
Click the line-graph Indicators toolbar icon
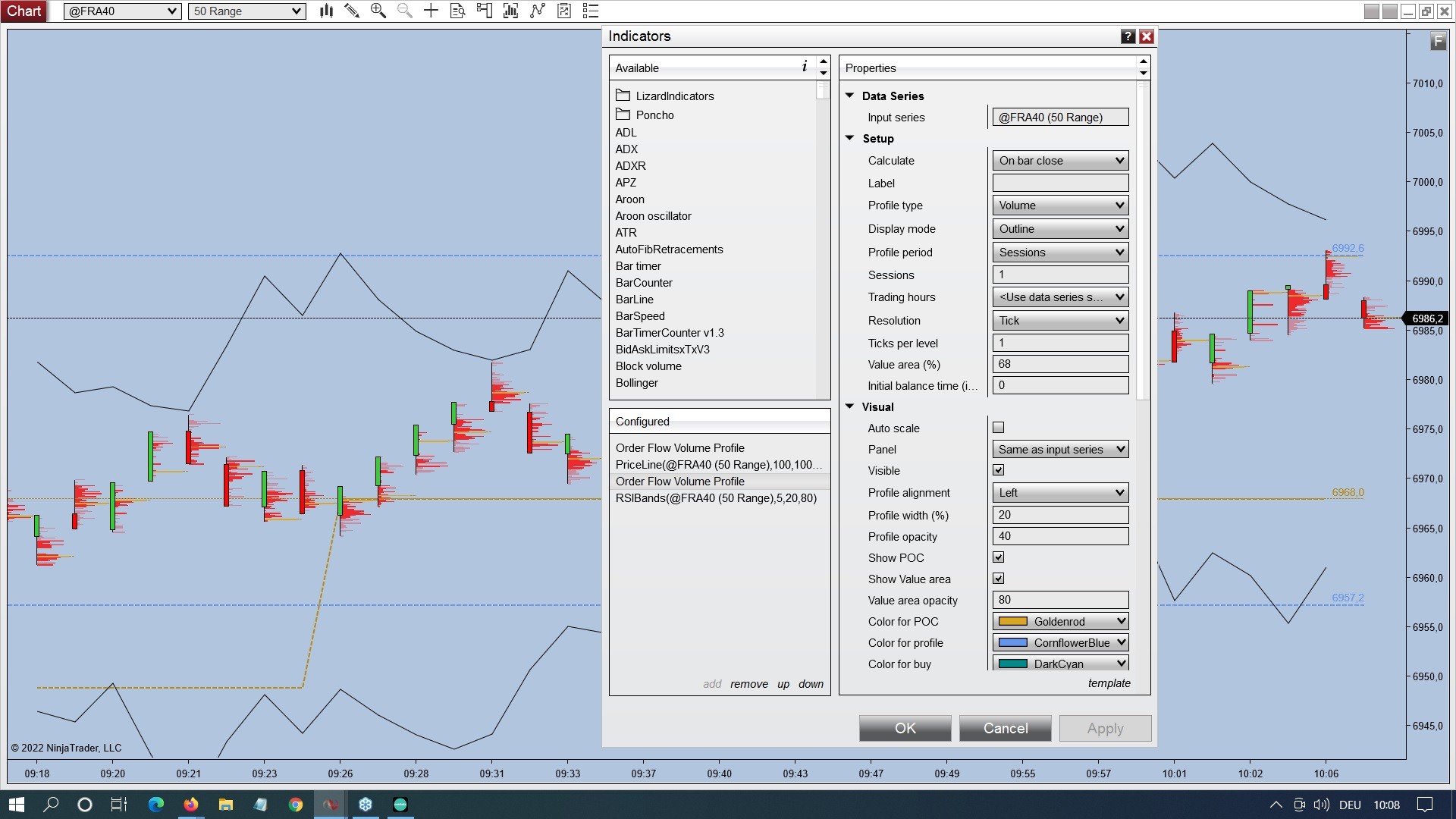coord(538,11)
